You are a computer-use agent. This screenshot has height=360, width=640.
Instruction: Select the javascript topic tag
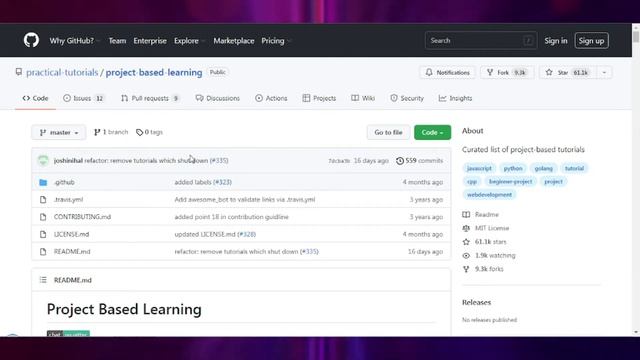pyautogui.click(x=479, y=168)
